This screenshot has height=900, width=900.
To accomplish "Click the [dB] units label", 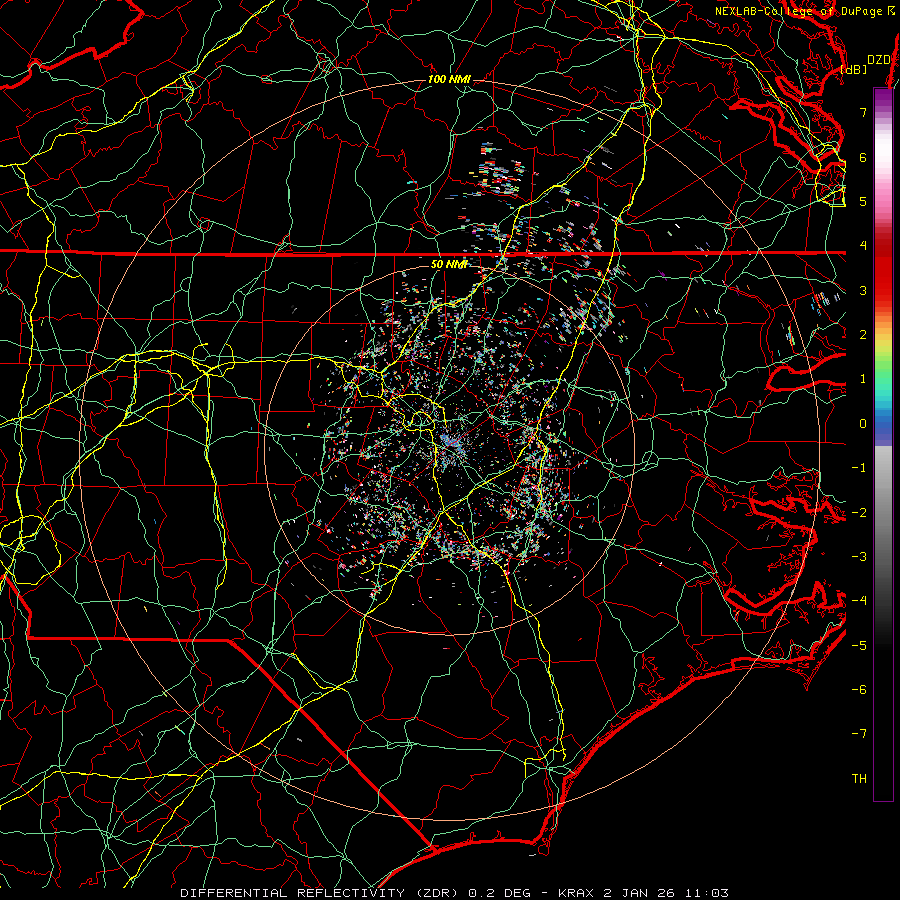I will click(x=854, y=69).
